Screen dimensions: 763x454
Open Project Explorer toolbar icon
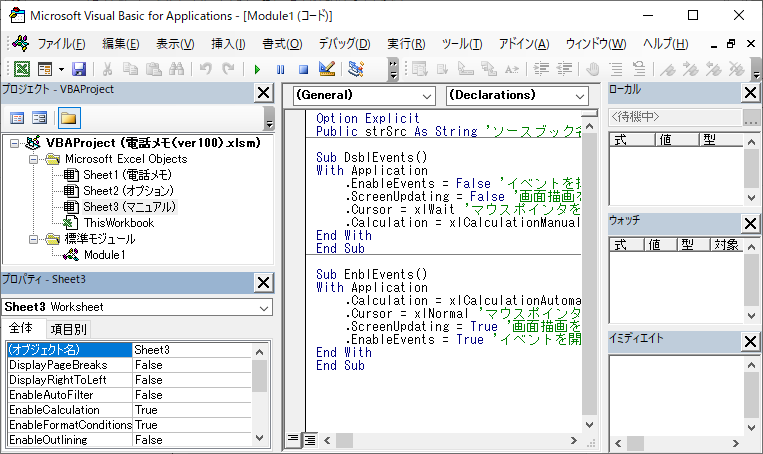point(356,69)
